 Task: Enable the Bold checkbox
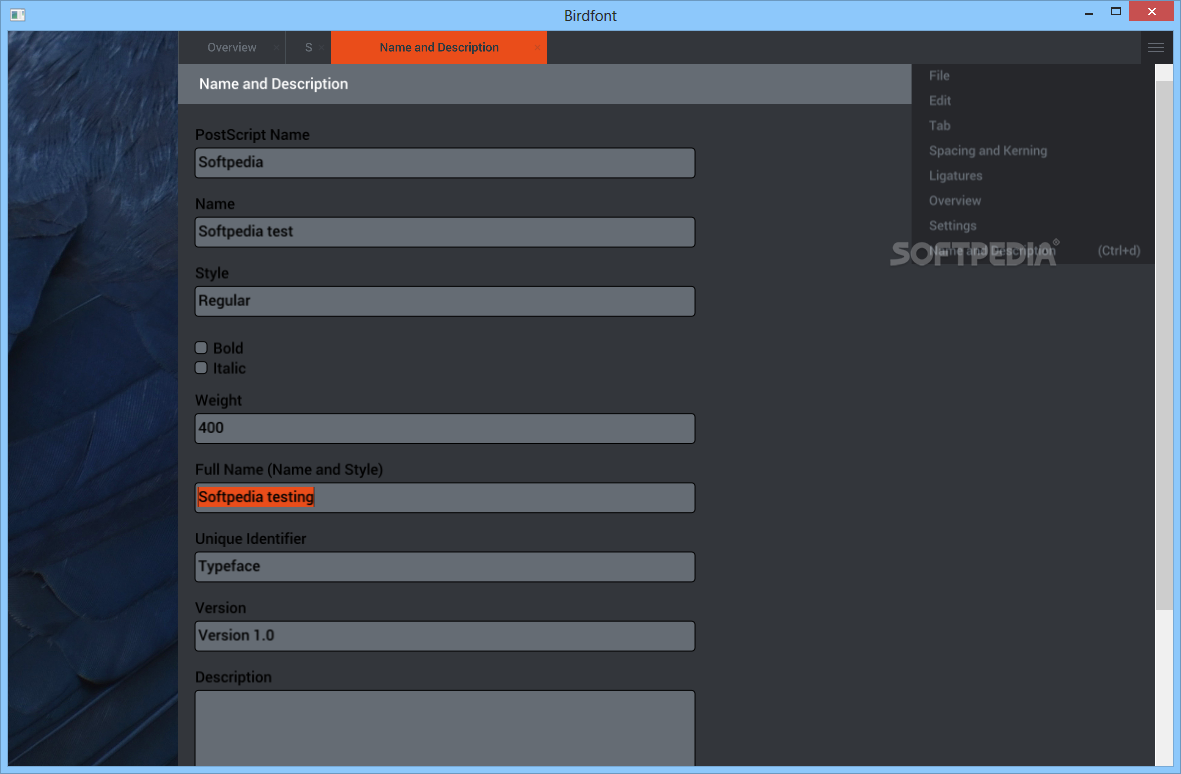(201, 348)
